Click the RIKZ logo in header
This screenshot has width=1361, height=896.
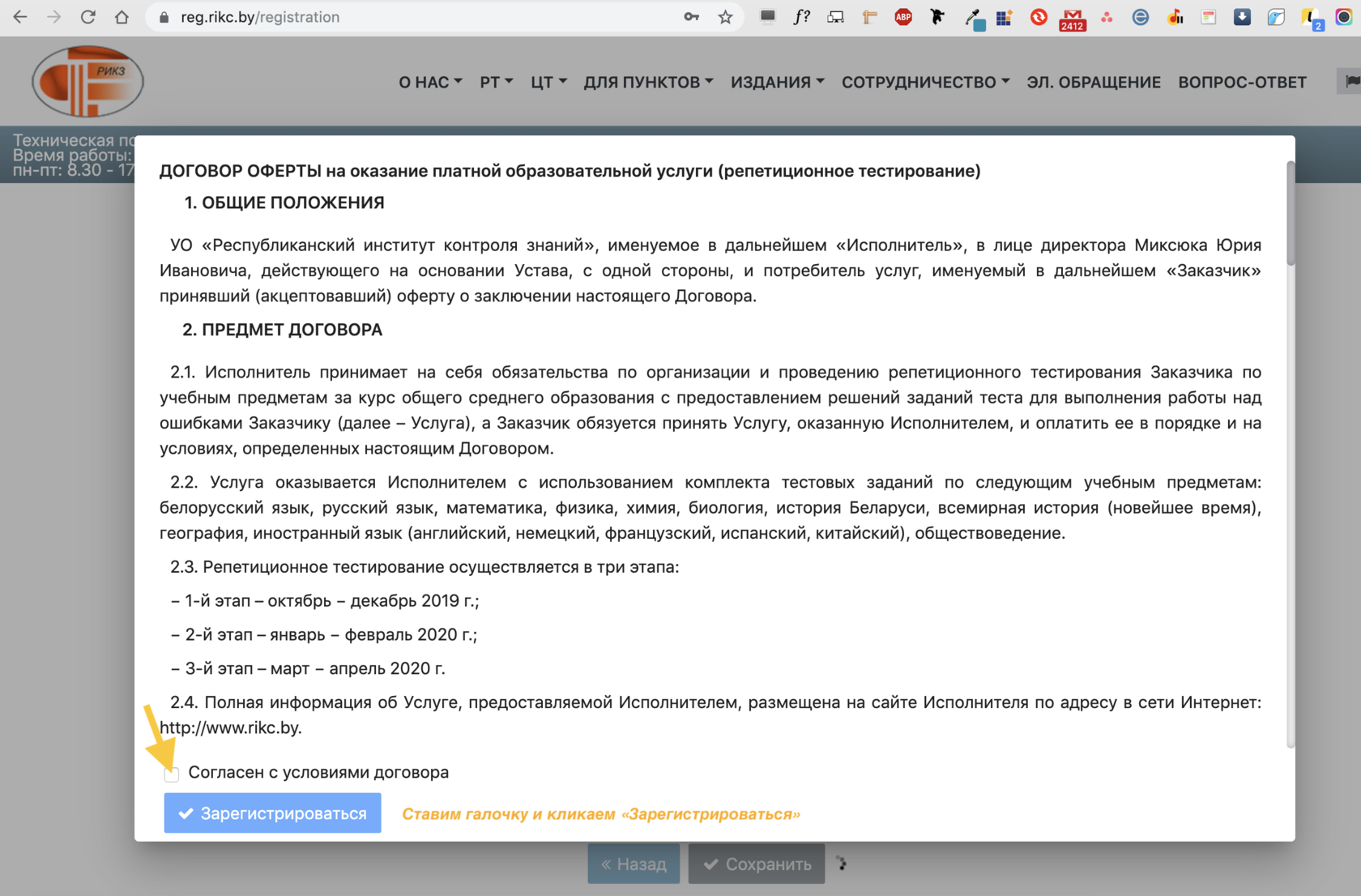coord(87,81)
